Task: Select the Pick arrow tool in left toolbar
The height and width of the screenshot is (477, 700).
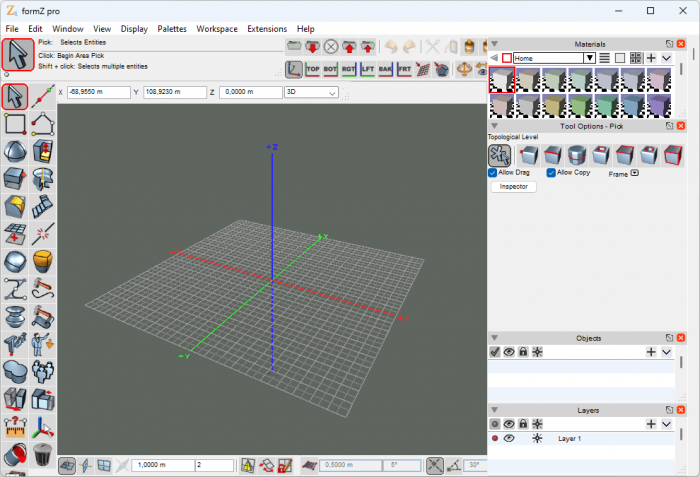Action: coord(15,96)
